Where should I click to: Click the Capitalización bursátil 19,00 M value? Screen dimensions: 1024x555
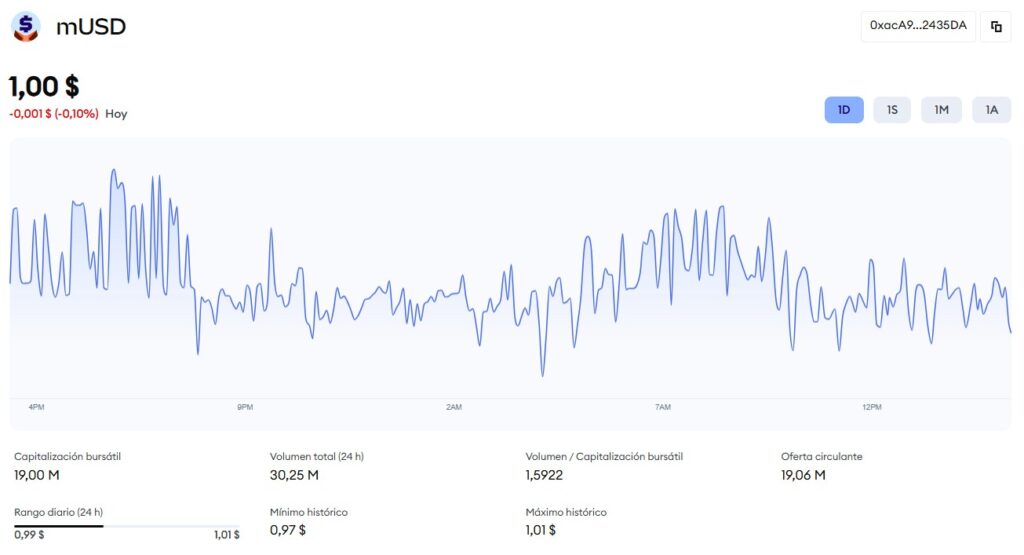pyautogui.click(x=36, y=475)
